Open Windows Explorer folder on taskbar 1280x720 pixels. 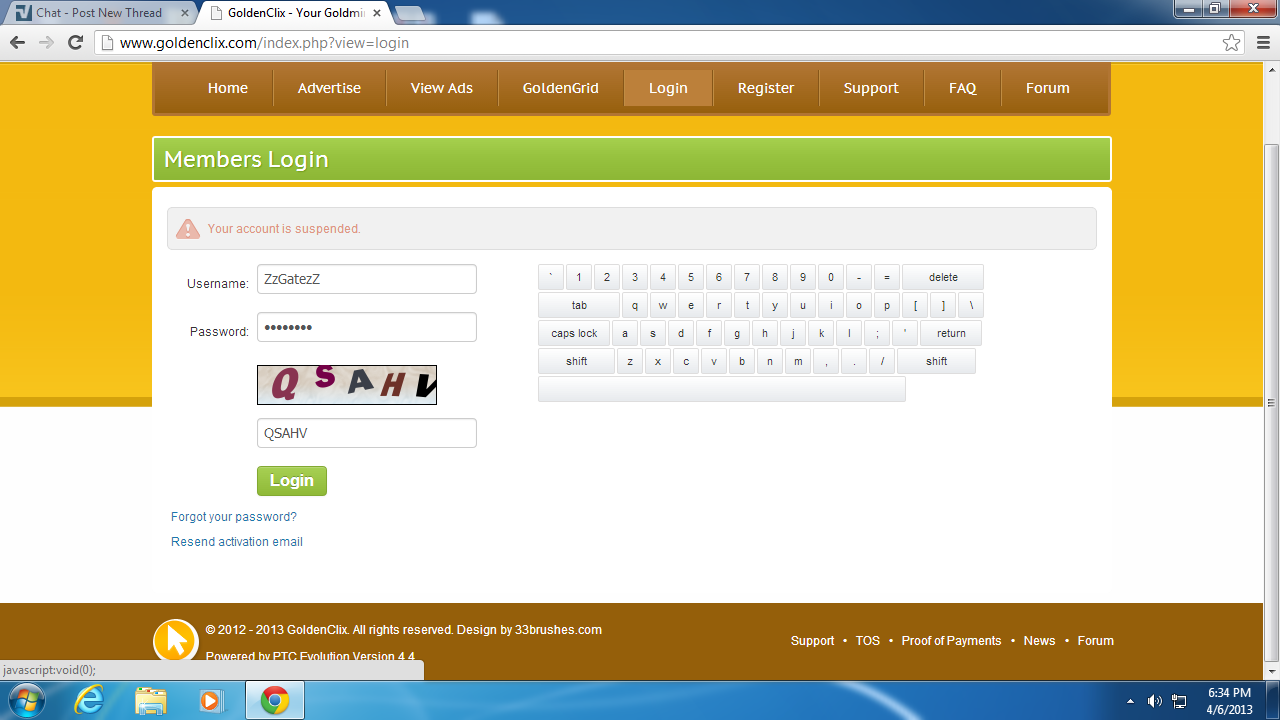coord(151,700)
